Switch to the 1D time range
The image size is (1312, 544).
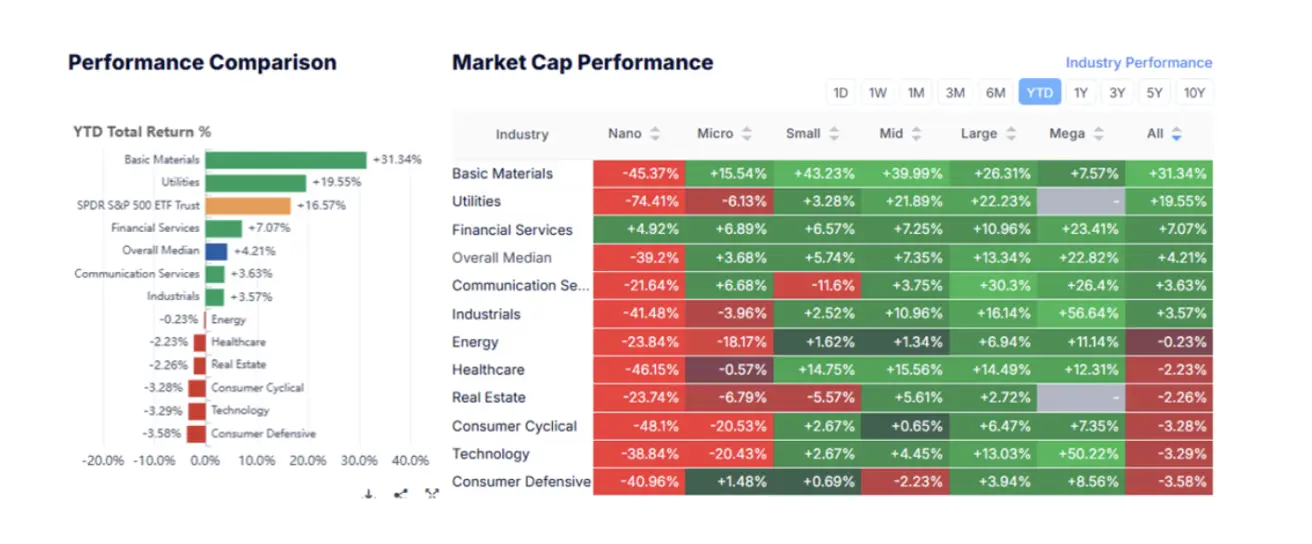841,93
